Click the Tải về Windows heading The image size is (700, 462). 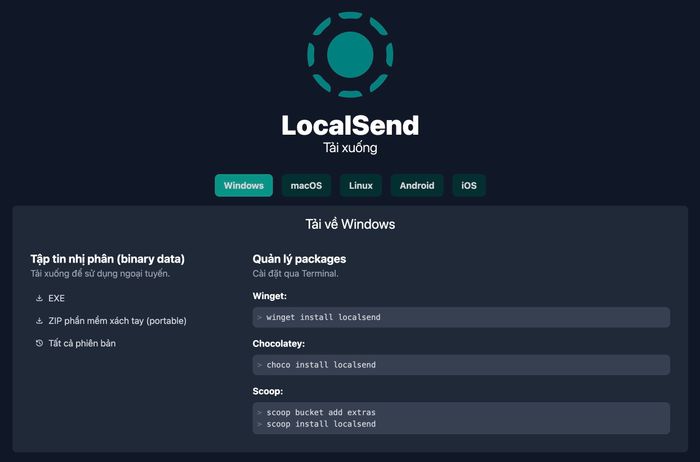pos(350,224)
